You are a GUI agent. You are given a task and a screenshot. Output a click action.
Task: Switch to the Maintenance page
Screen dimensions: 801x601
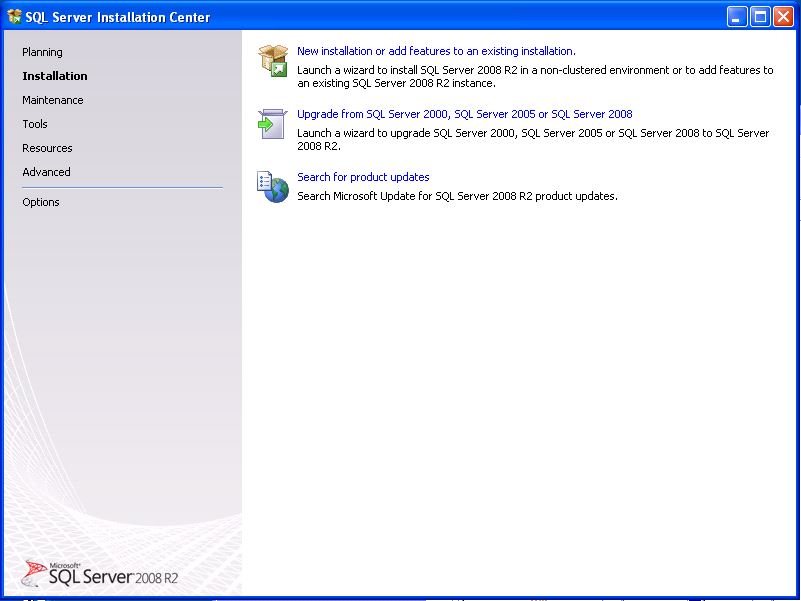[x=53, y=100]
